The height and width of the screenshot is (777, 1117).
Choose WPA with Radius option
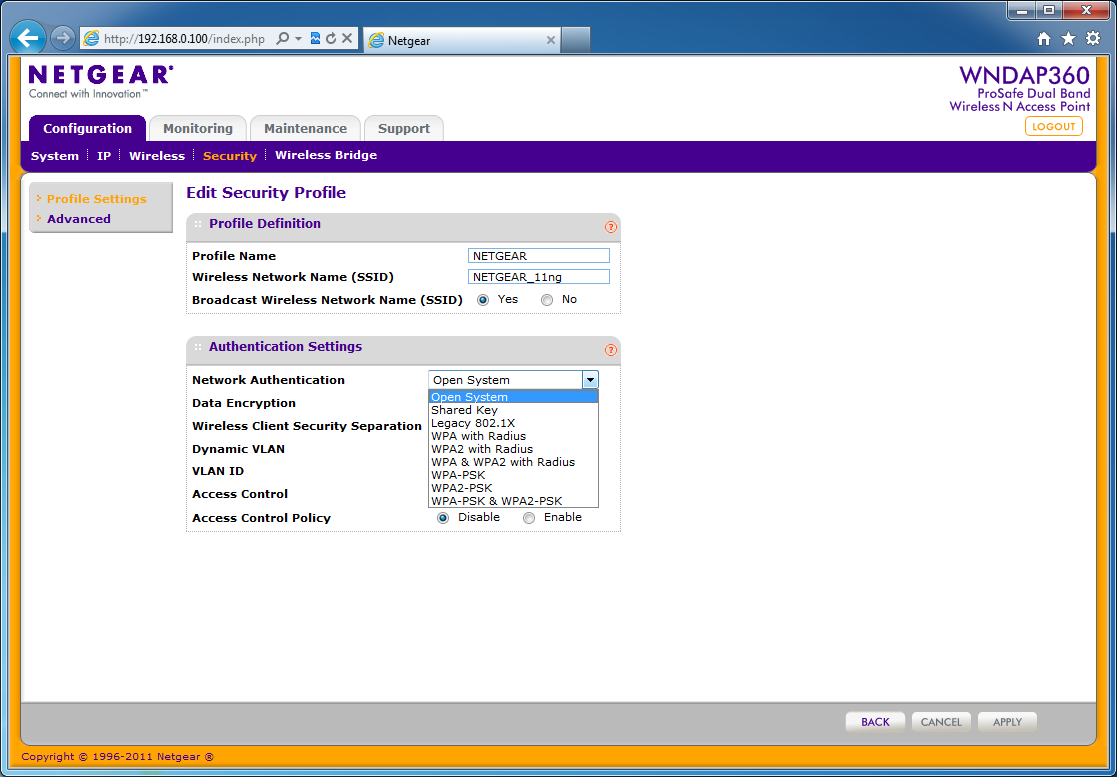(513, 436)
